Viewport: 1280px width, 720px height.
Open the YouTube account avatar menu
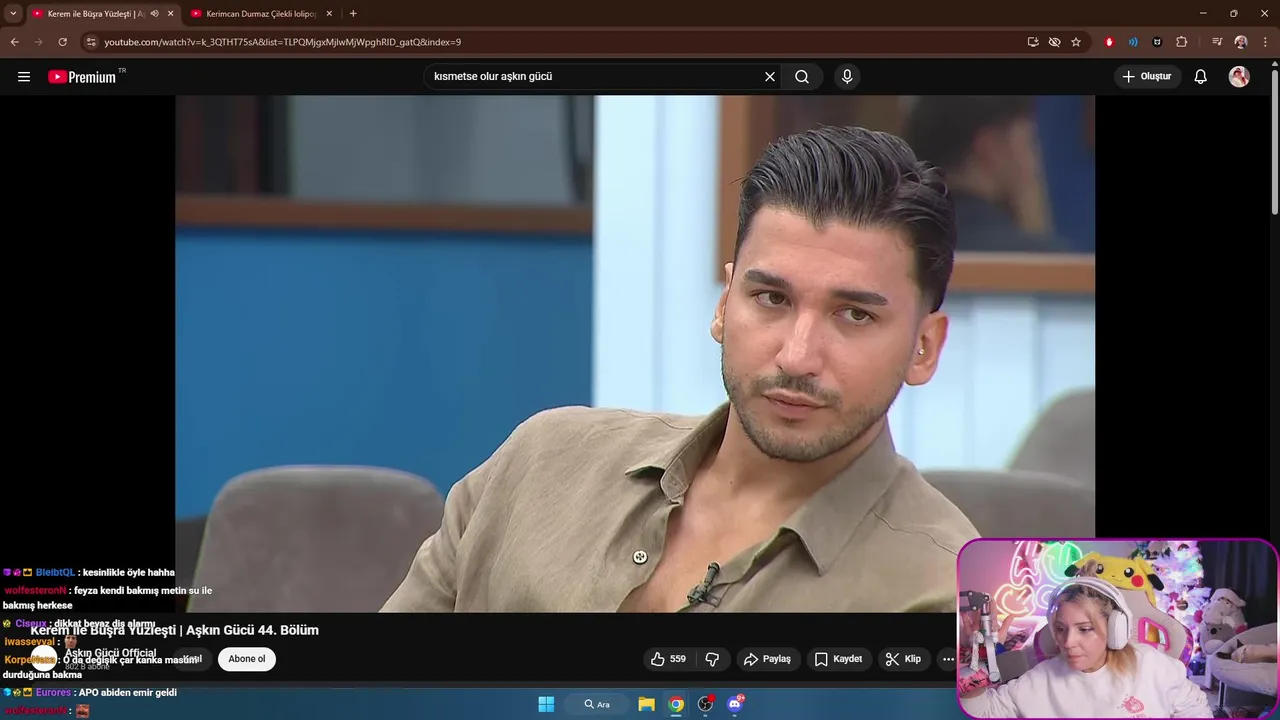pyautogui.click(x=1239, y=77)
